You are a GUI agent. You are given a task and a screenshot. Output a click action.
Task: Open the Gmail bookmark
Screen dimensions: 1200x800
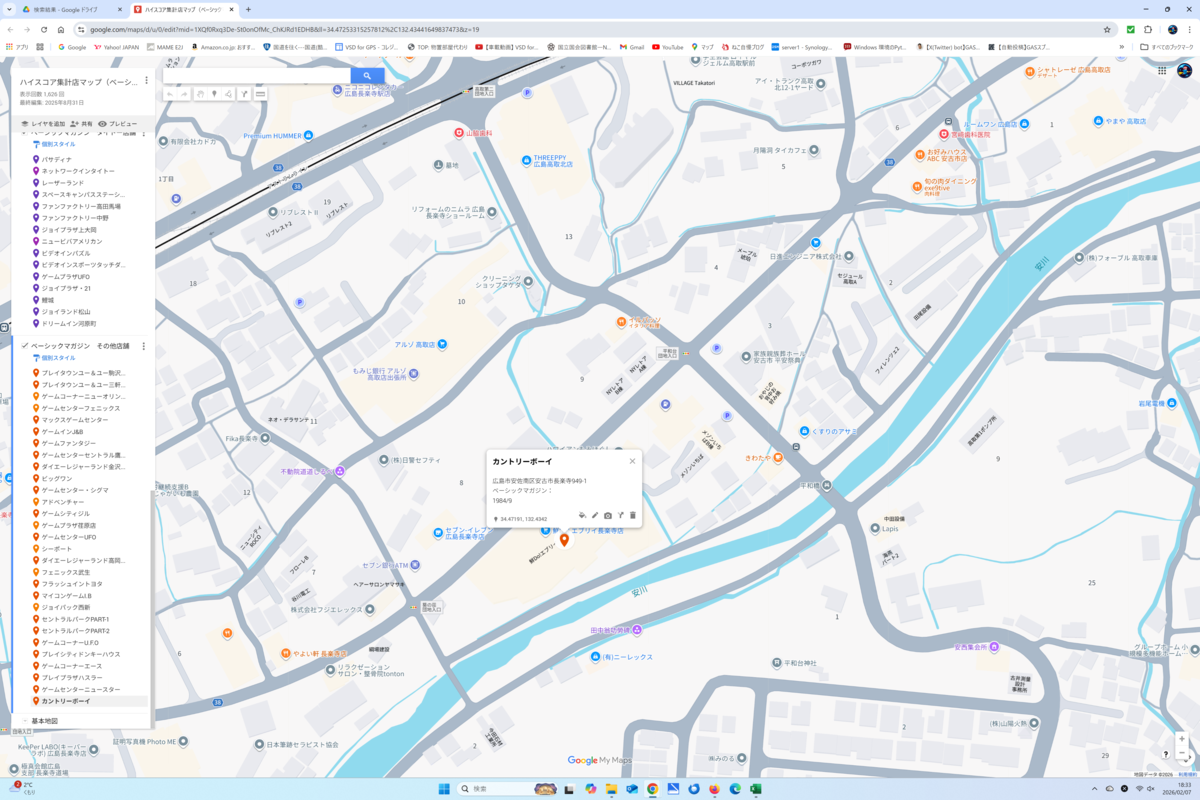[x=632, y=46]
